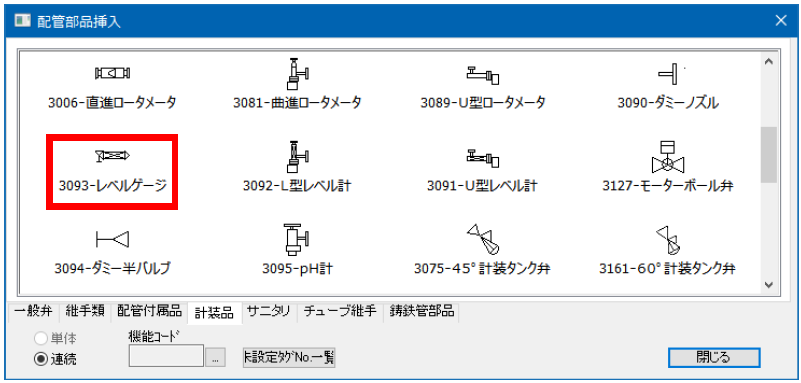
Task: Switch to the サニタリ tab
Action: (x=269, y=311)
